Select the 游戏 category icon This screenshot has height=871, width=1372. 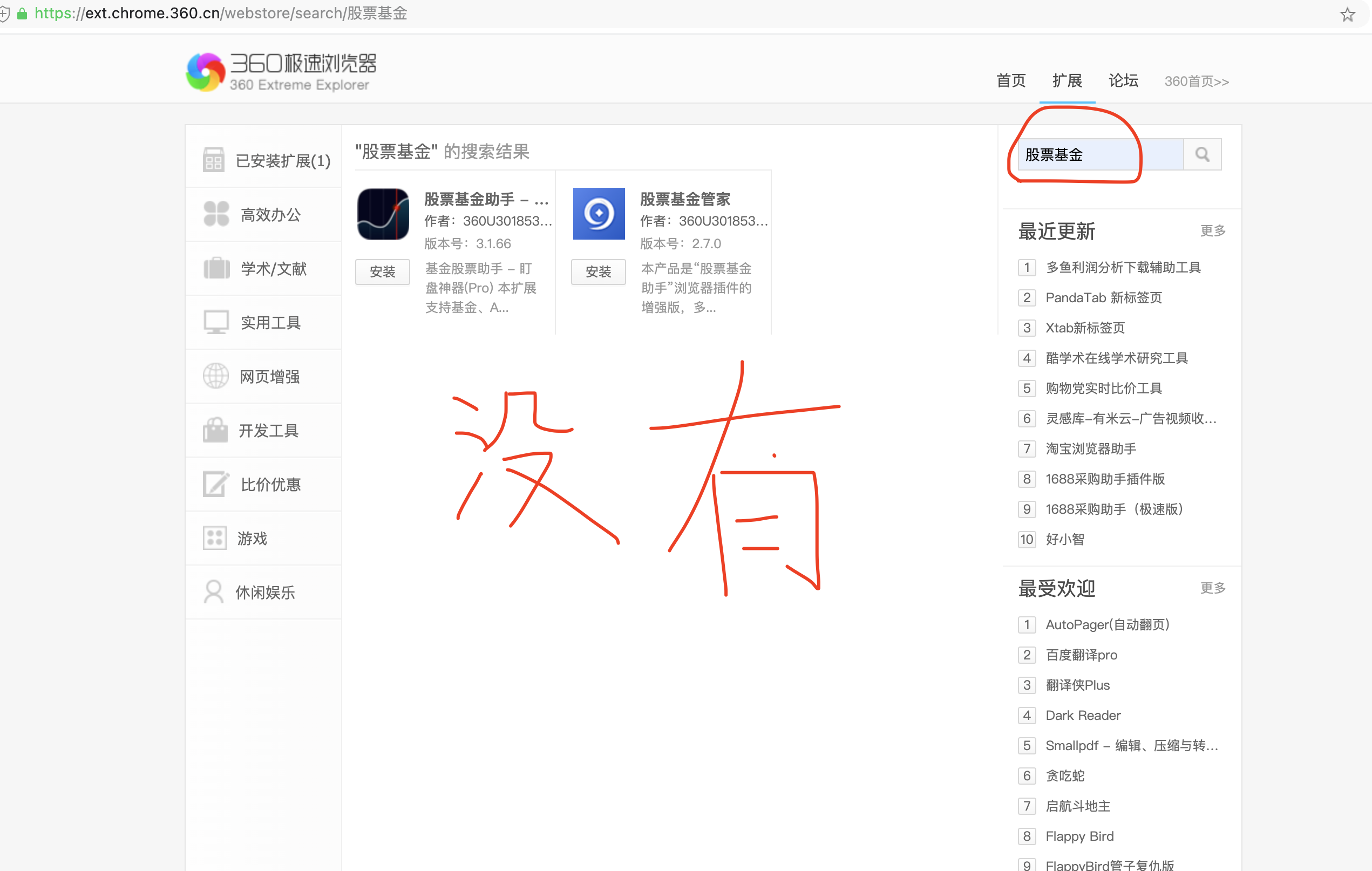[215, 537]
